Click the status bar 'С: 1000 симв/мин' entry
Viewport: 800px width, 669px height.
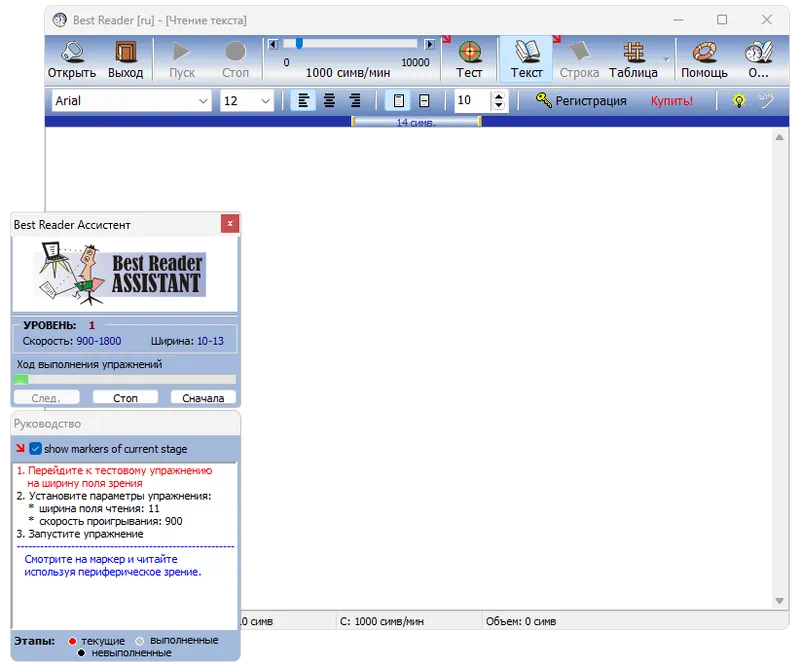[382, 622]
